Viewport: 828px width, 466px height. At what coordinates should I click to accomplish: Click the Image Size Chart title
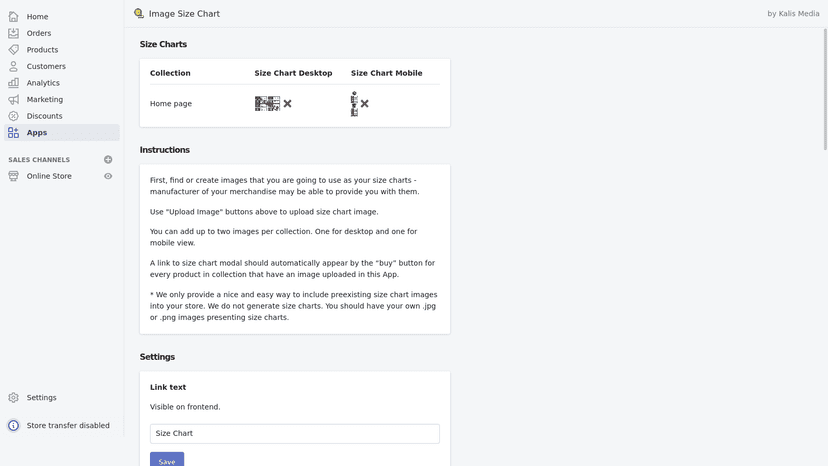pyautogui.click(x=184, y=14)
